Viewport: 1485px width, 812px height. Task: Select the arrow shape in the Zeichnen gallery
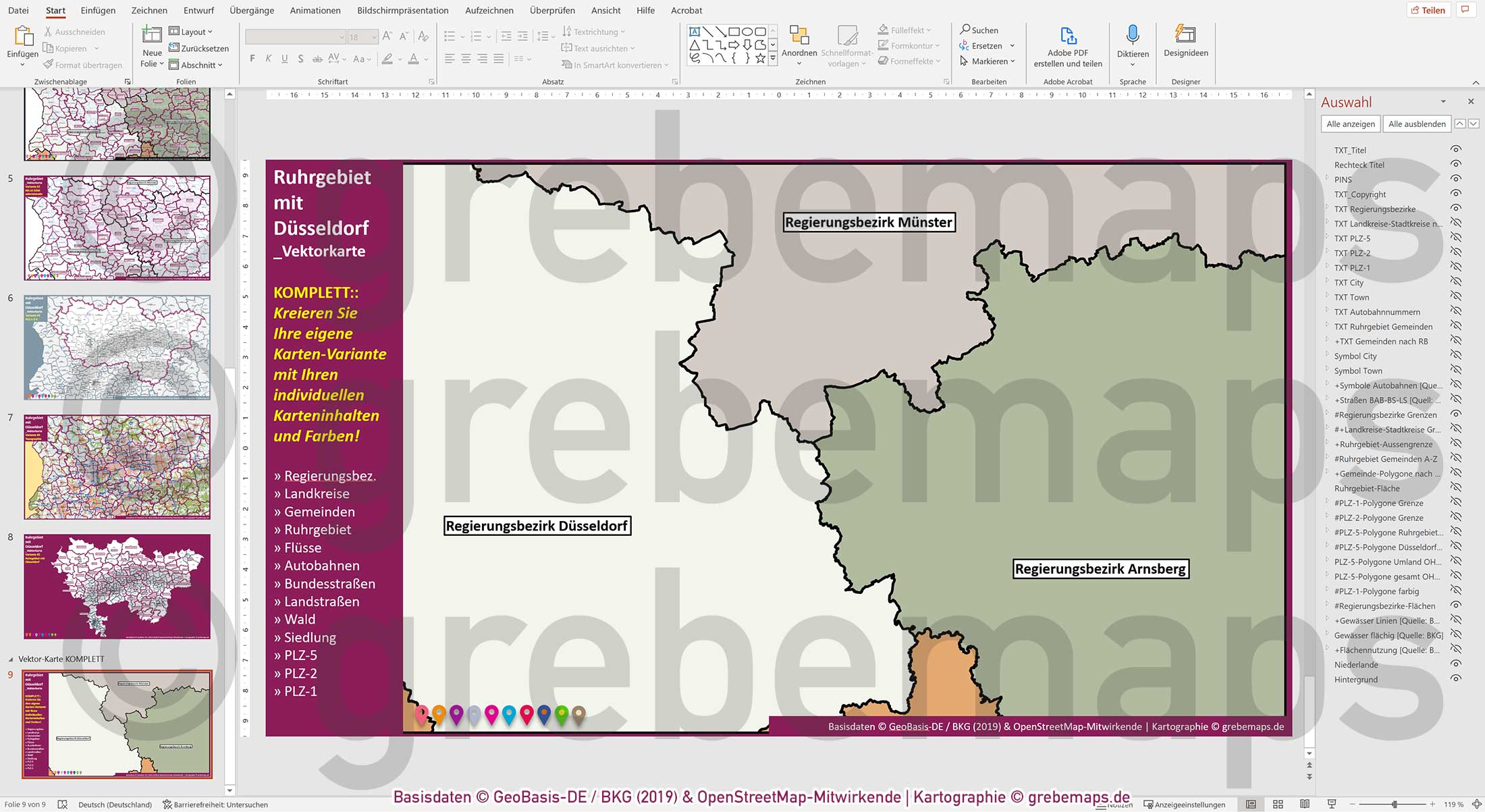(721, 31)
